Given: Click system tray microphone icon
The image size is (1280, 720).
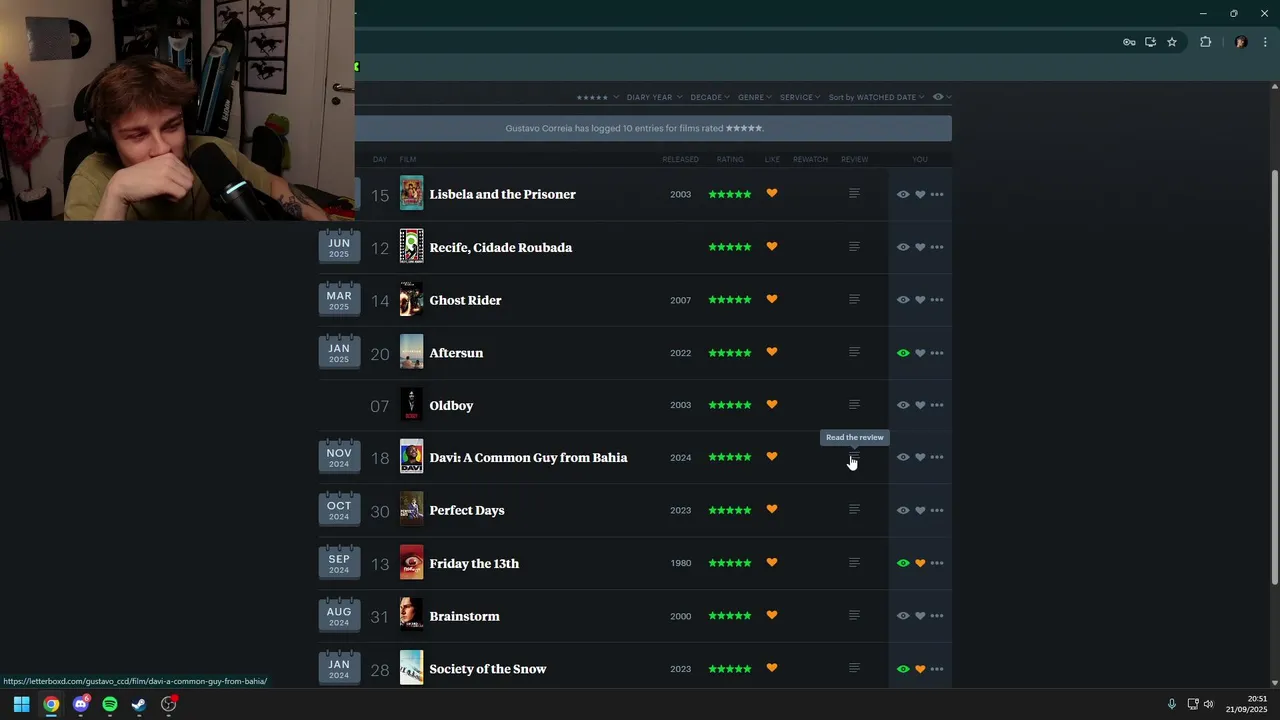Looking at the screenshot, I should click(x=1172, y=704).
